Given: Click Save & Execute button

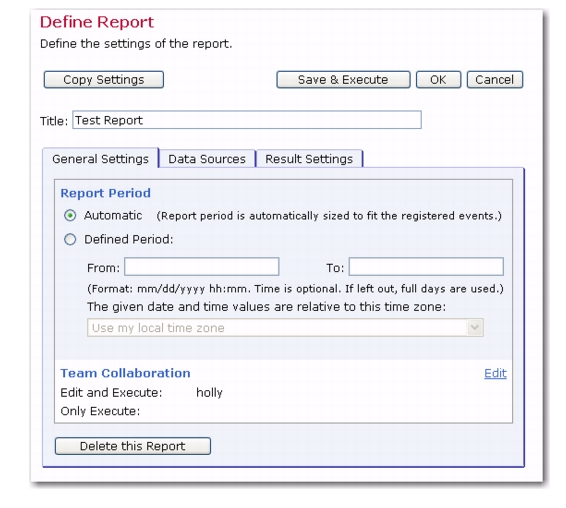Looking at the screenshot, I should (x=343, y=79).
